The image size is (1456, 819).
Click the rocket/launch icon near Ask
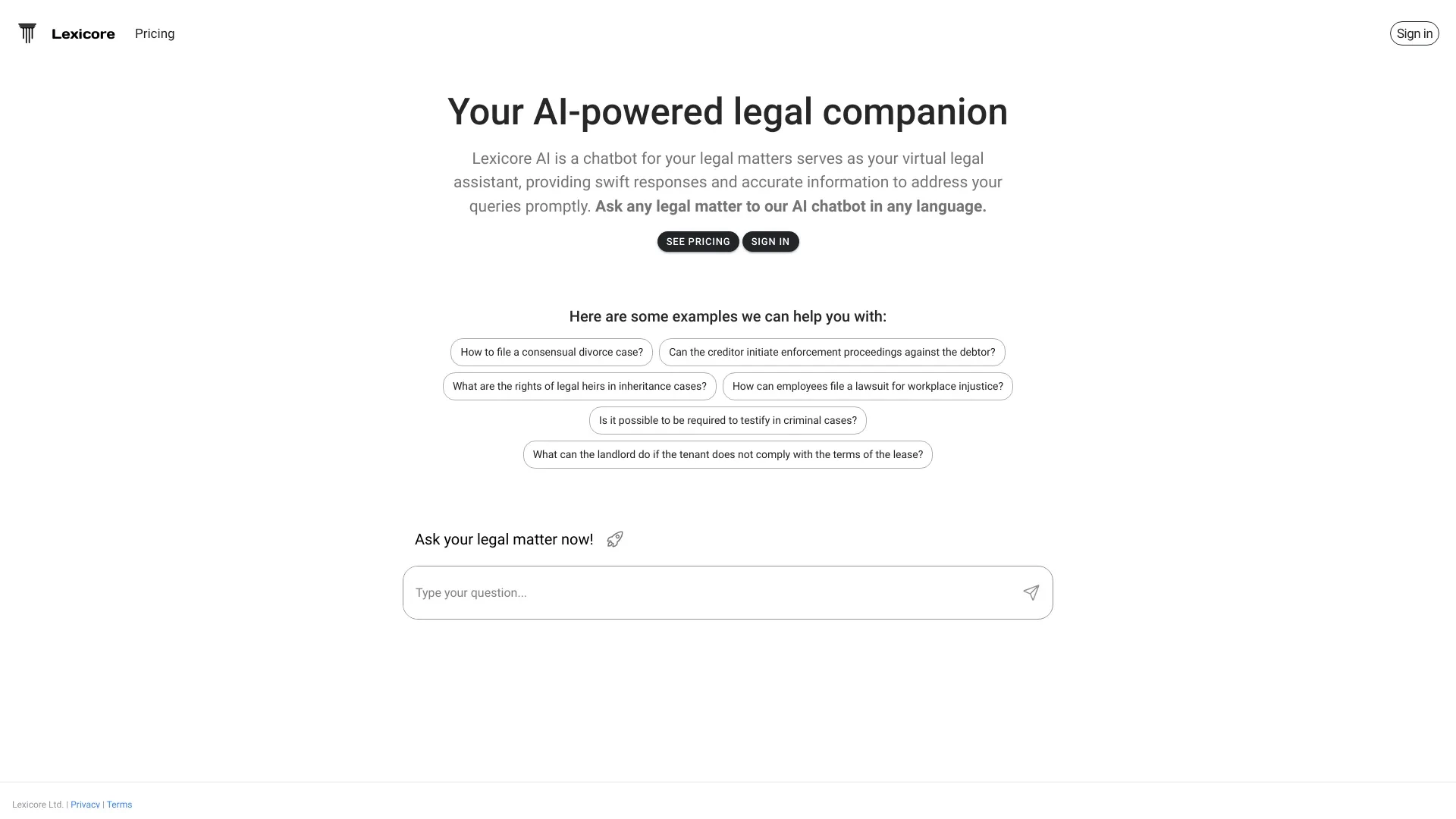615,539
